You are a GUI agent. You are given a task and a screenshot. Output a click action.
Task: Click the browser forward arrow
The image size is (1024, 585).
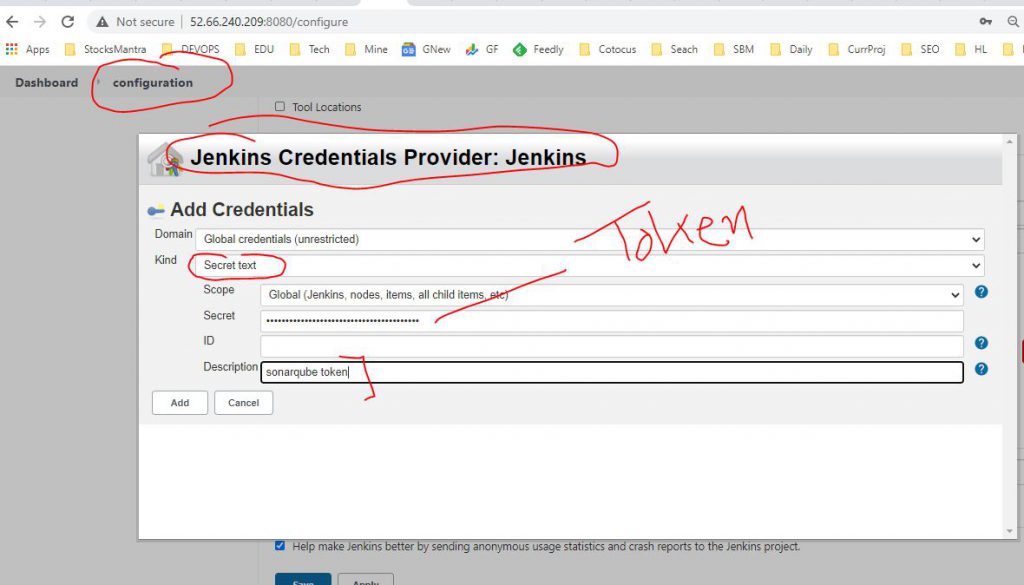point(40,21)
